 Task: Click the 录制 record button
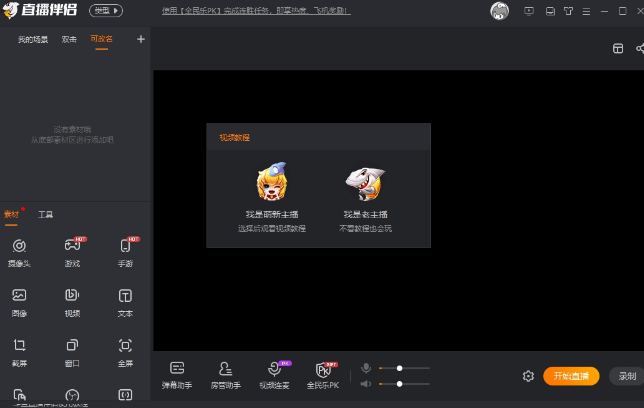coord(627,376)
